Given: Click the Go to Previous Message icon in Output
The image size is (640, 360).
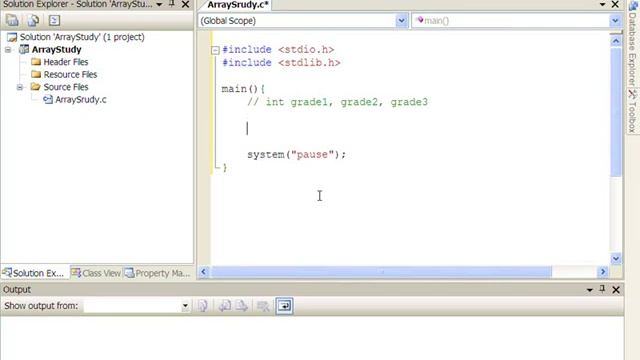Looking at the screenshot, I should pyautogui.click(x=224, y=306).
